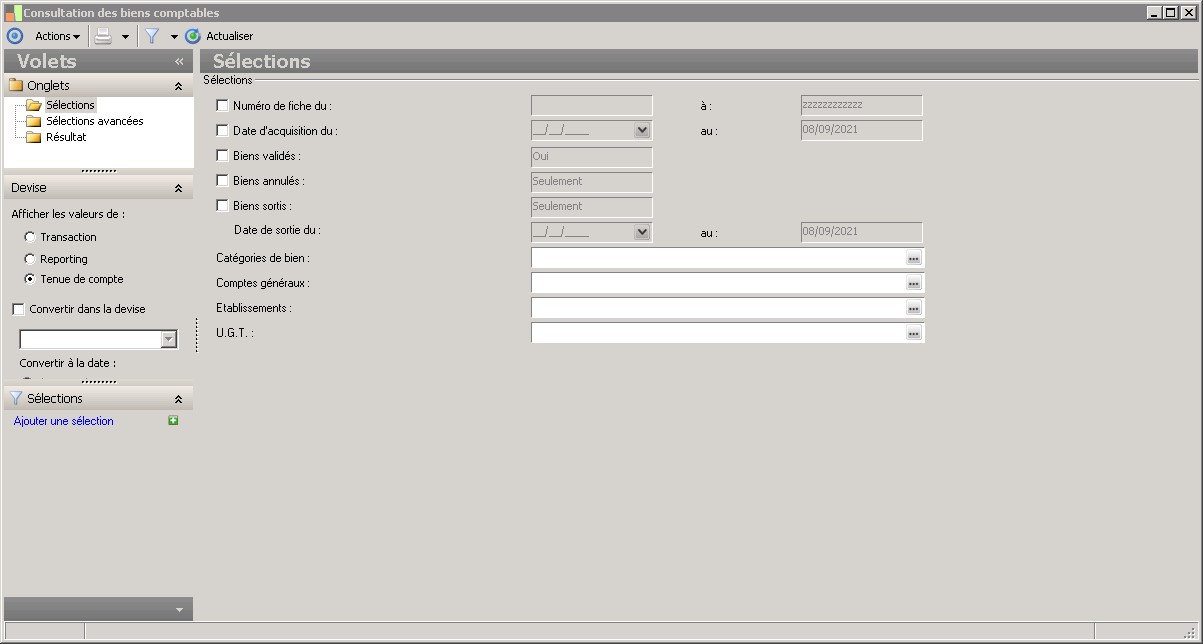1203x644 pixels.
Task: Click the Onglets folder icon
Action: 16,85
